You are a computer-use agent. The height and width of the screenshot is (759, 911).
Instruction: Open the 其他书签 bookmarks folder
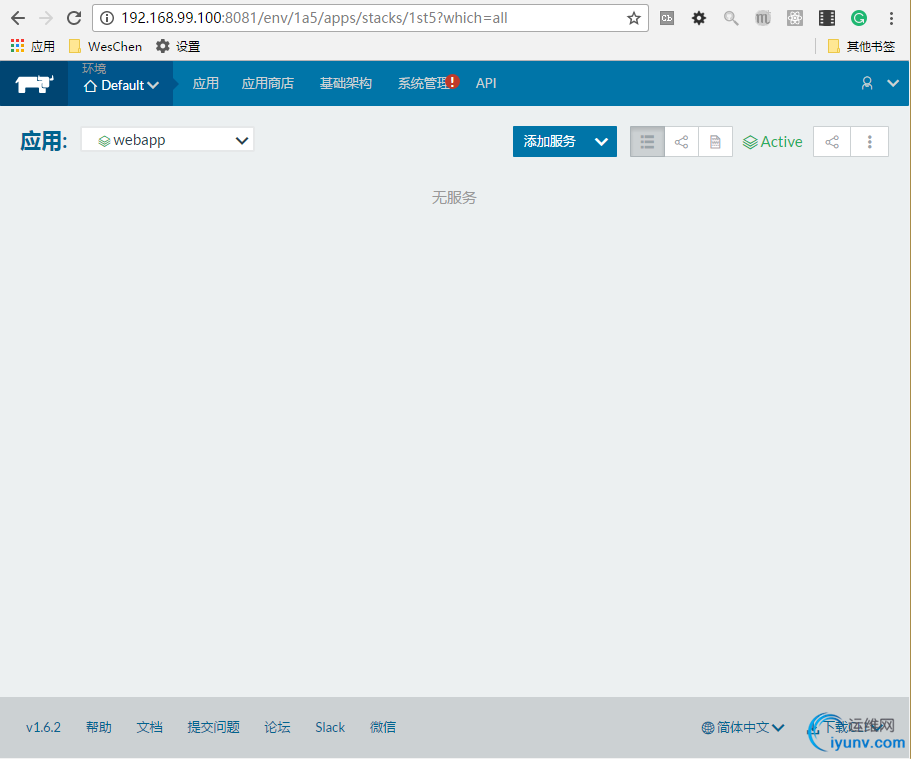pos(862,46)
